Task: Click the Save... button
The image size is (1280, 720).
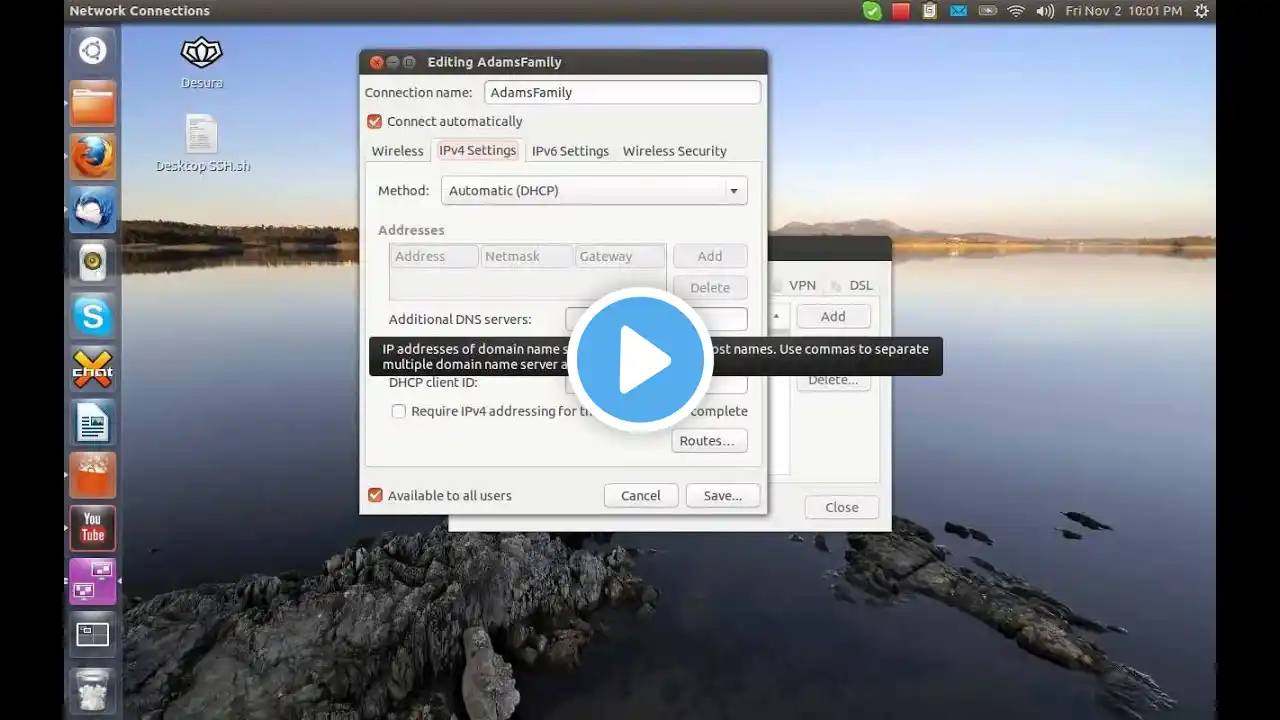Action: pyautogui.click(x=722, y=495)
